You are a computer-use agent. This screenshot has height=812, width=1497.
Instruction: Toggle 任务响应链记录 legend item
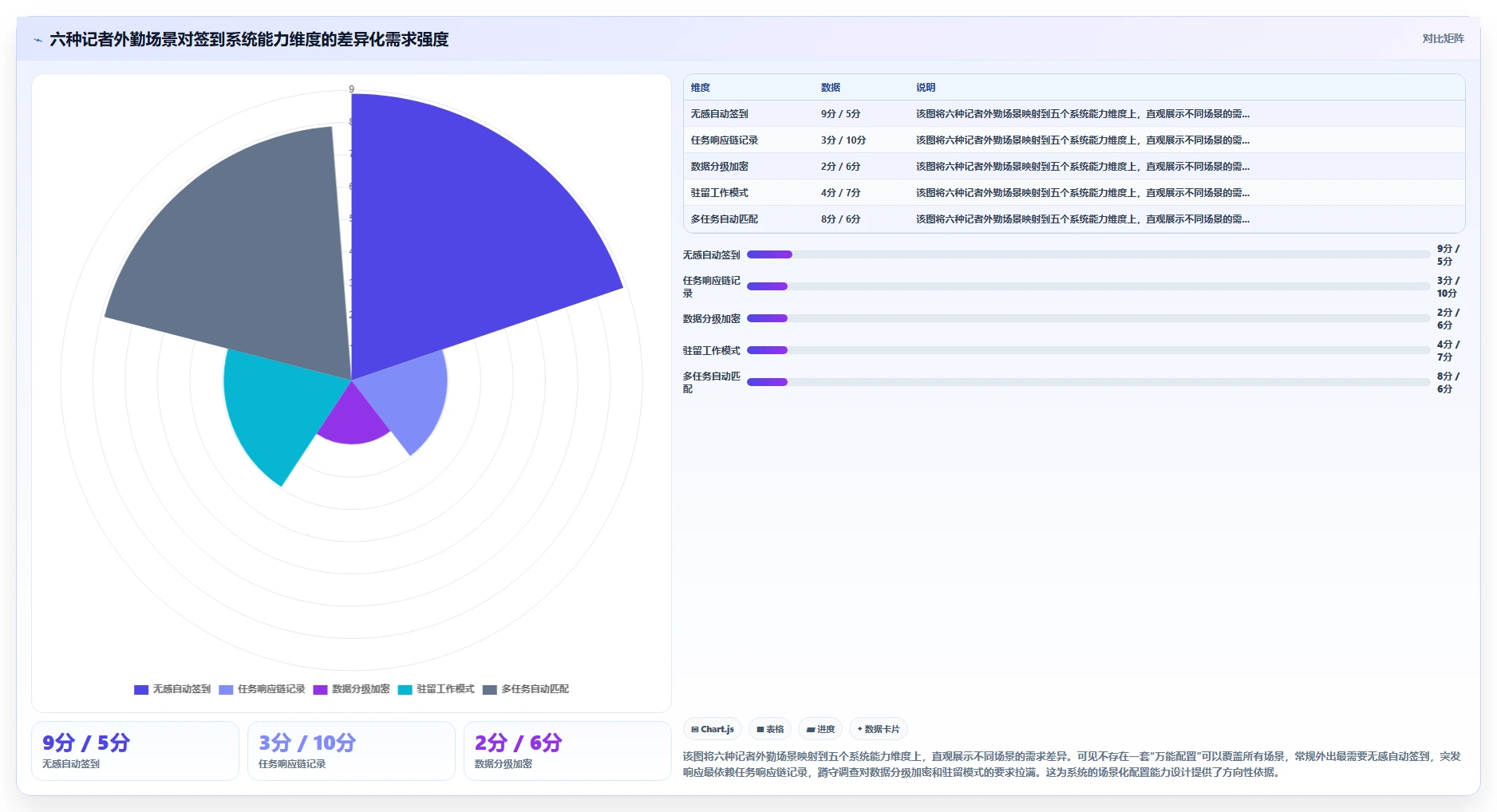(x=262, y=689)
